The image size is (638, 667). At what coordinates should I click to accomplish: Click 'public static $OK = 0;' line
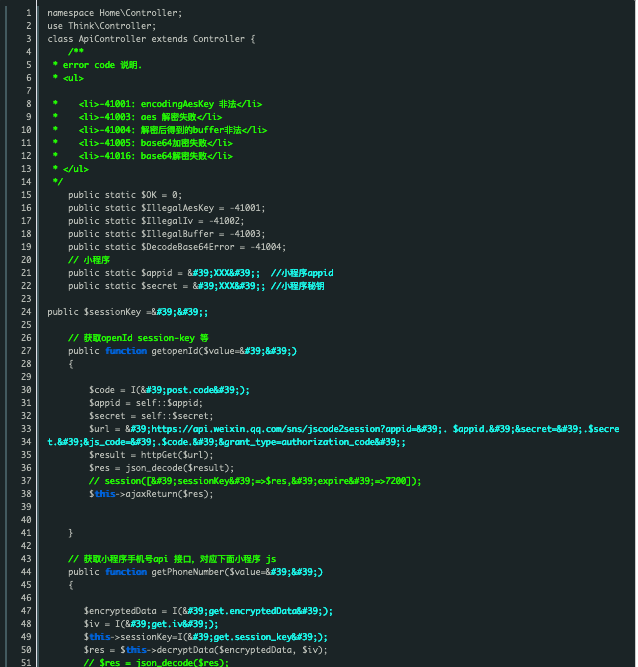tap(125, 195)
